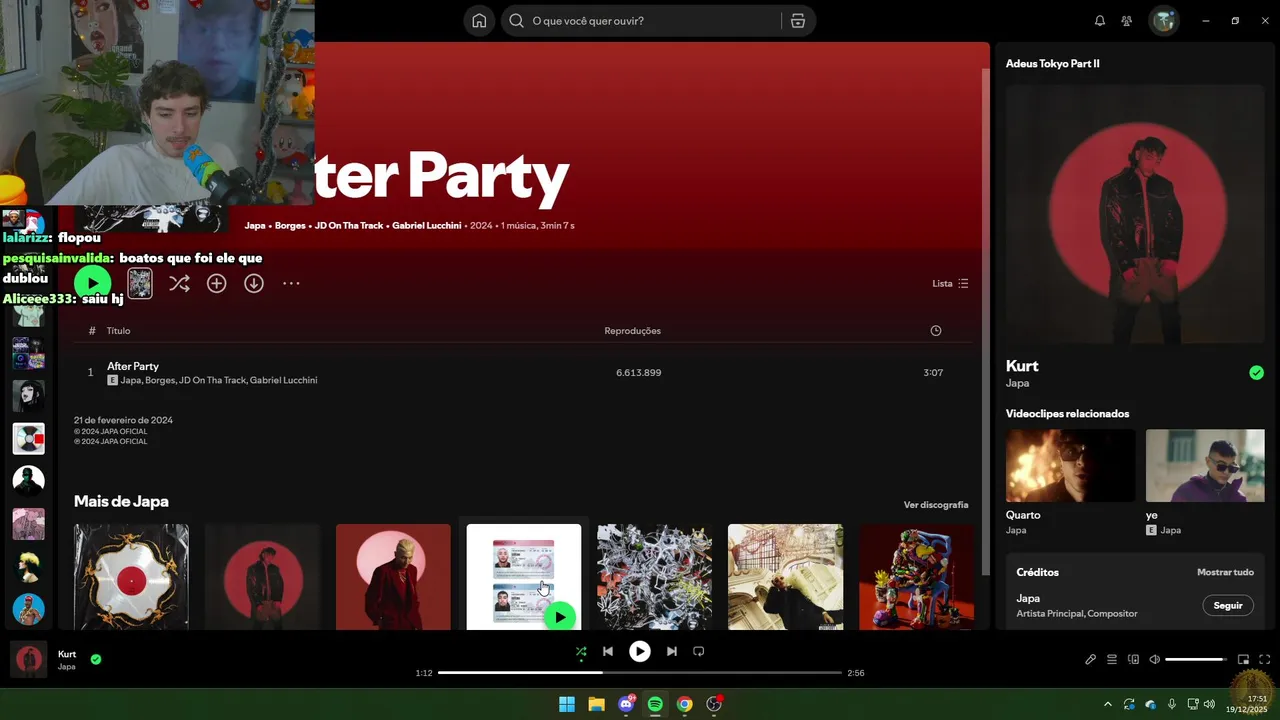Screen dimensions: 1280x720
Task: Open the mini player icon
Action: tap(1243, 660)
